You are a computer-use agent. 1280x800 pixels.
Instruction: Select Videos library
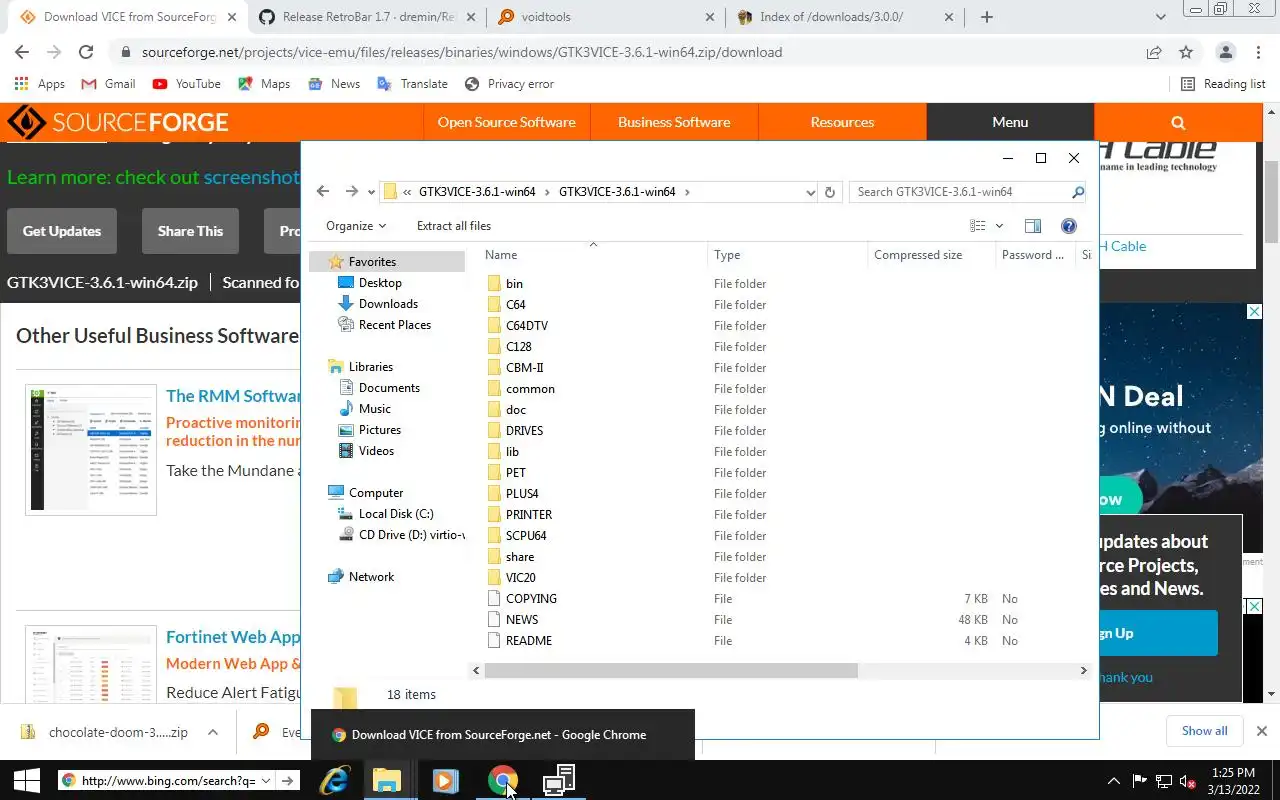pos(376,451)
